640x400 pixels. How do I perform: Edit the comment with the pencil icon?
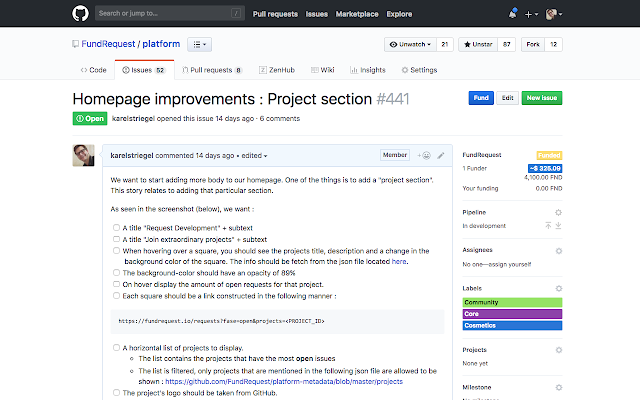[440, 155]
